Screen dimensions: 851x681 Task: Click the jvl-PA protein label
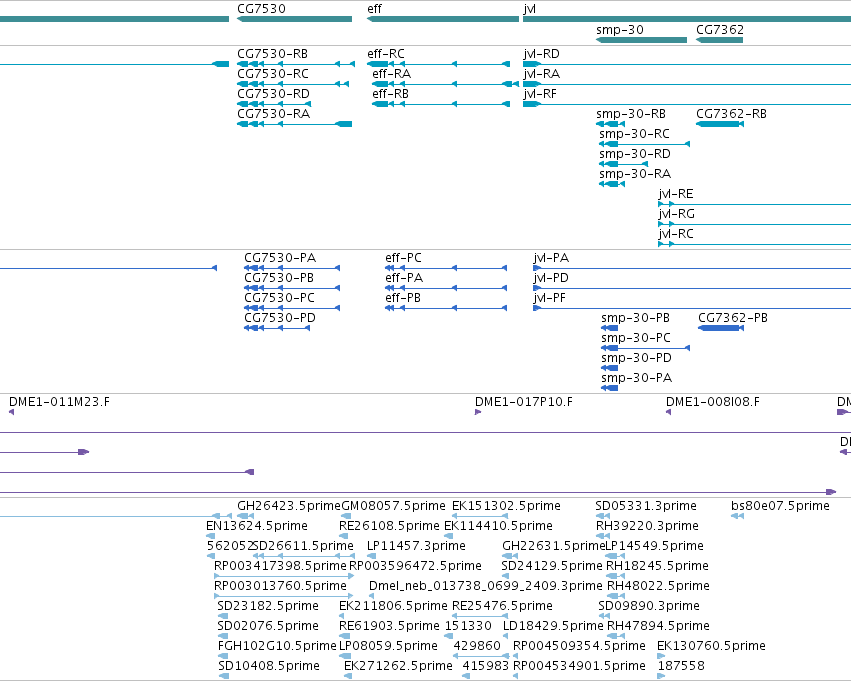pyautogui.click(x=551, y=258)
